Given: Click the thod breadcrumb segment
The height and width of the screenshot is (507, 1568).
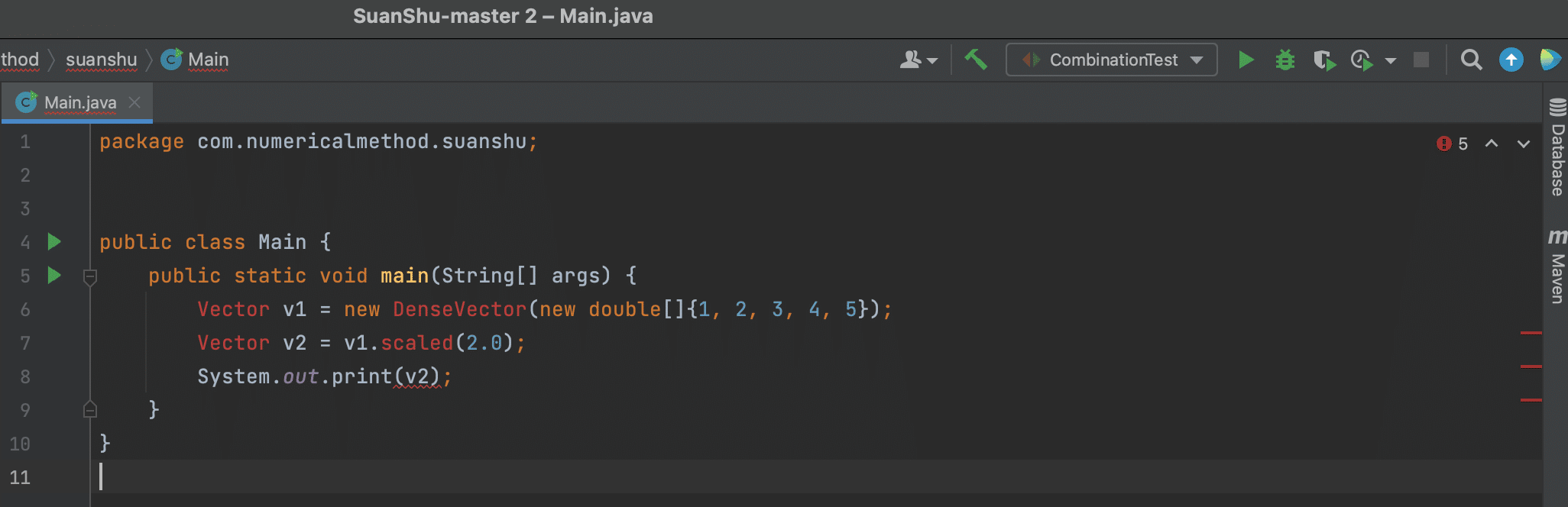Looking at the screenshot, I should 20,60.
